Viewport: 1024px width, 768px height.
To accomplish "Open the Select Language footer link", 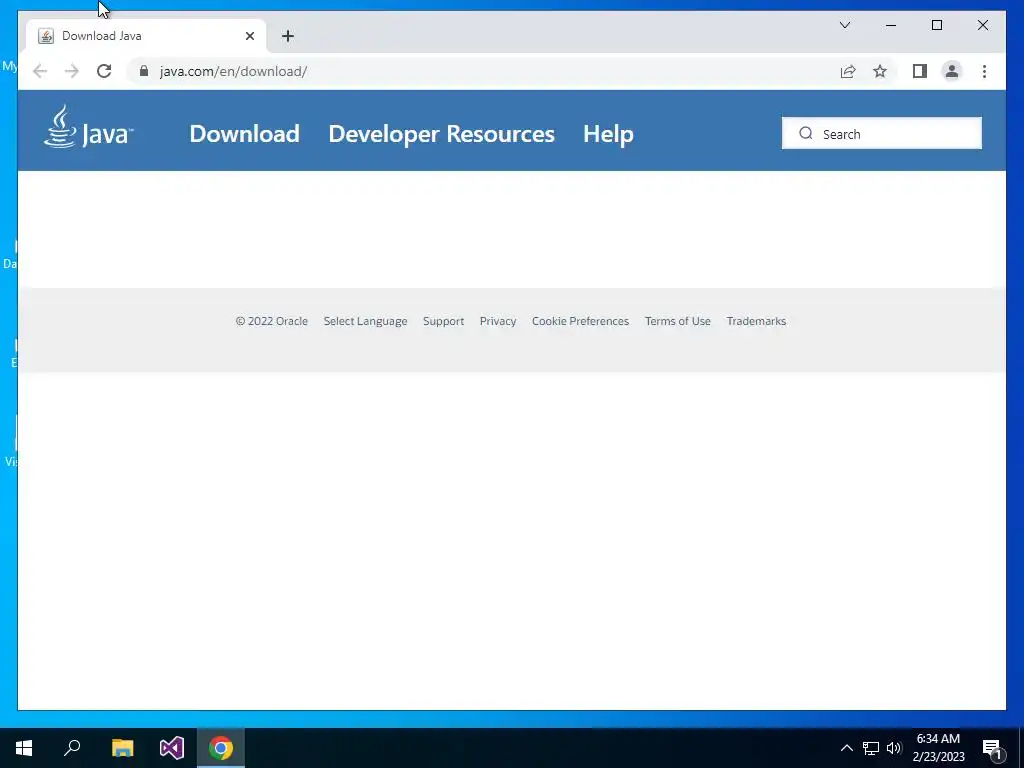I will click(365, 321).
